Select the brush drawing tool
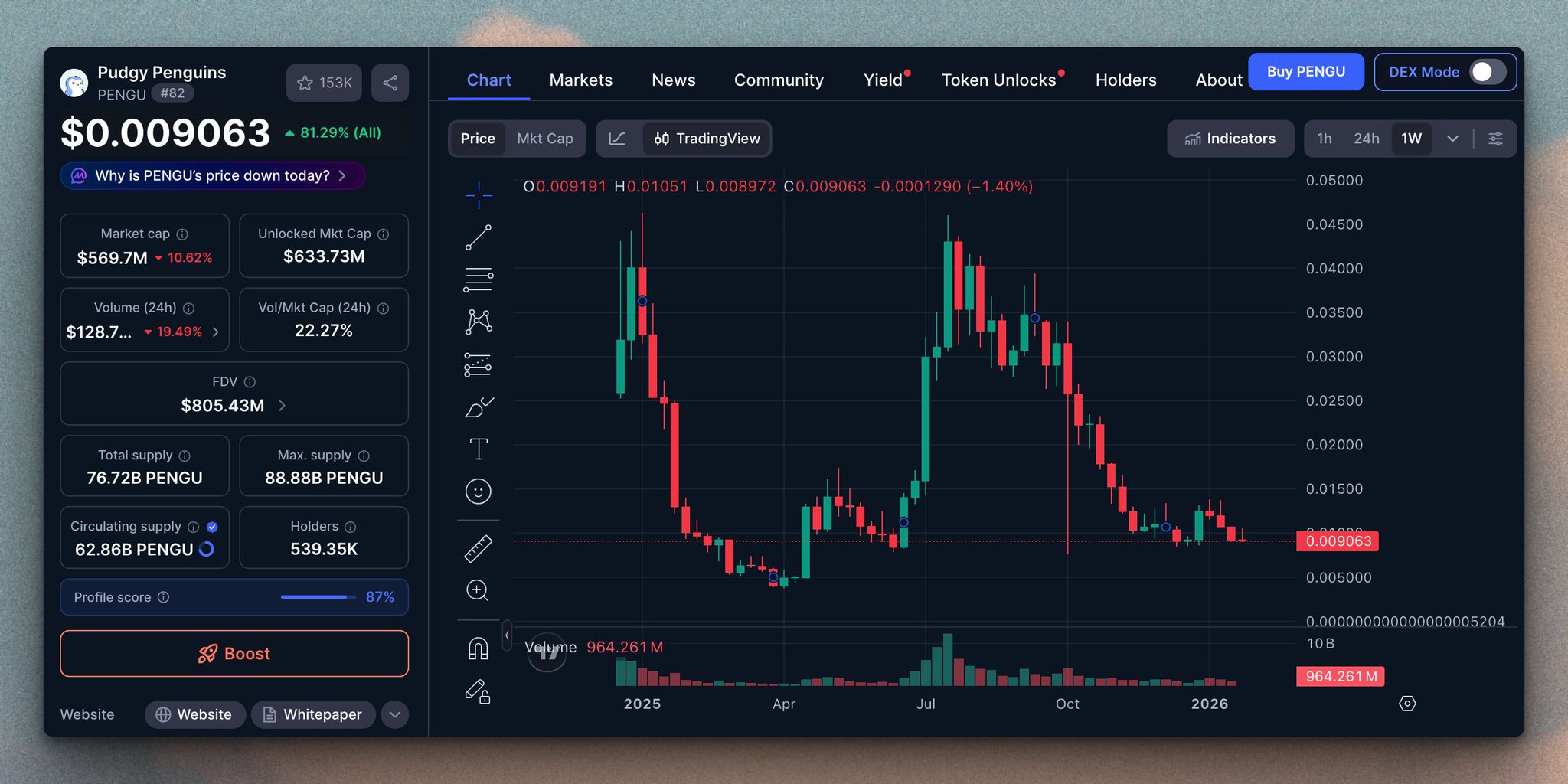Image resolution: width=1568 pixels, height=784 pixels. pos(479,407)
